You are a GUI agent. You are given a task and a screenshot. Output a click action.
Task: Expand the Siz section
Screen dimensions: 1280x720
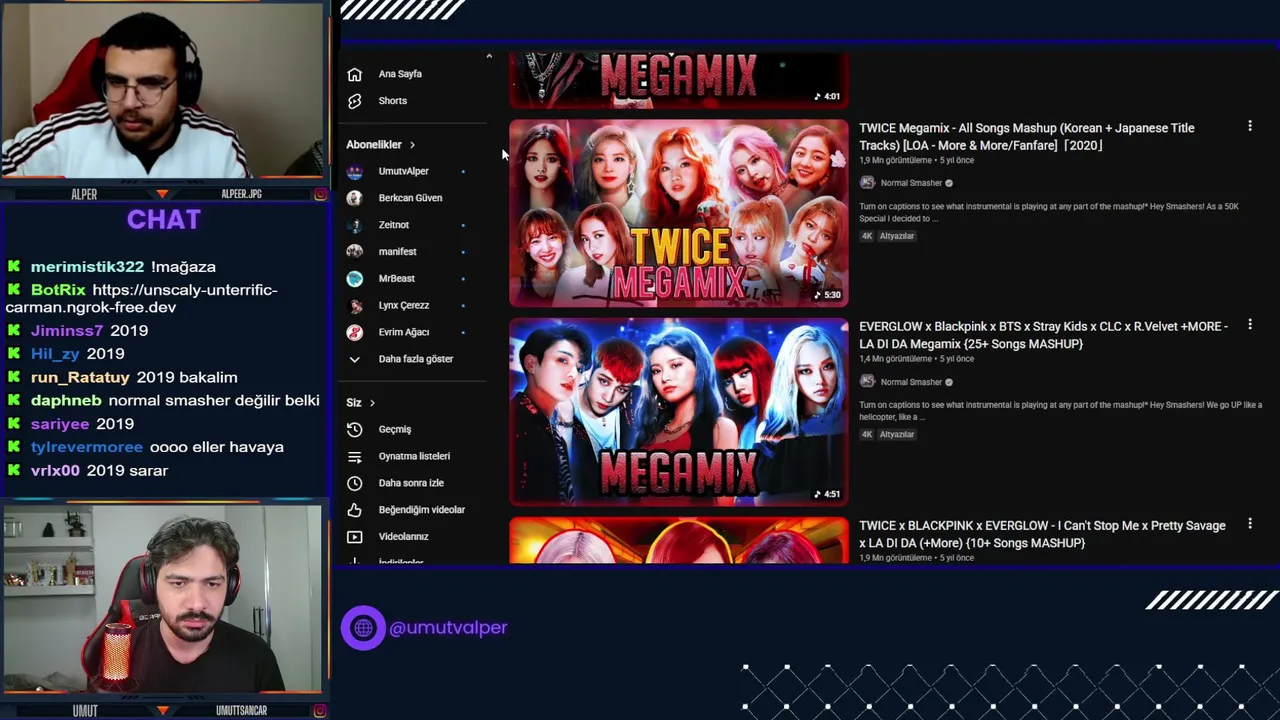coord(361,403)
